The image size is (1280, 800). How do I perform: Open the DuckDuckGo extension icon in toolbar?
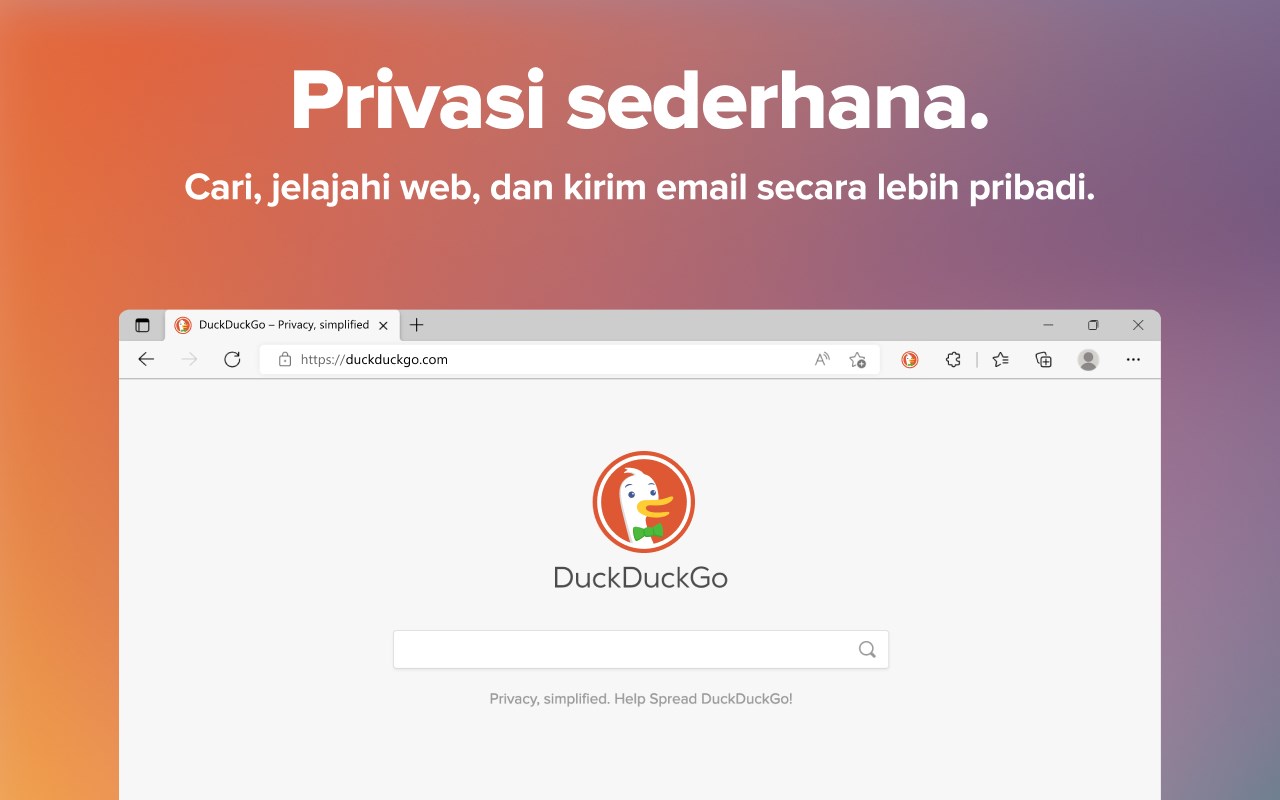pos(910,359)
